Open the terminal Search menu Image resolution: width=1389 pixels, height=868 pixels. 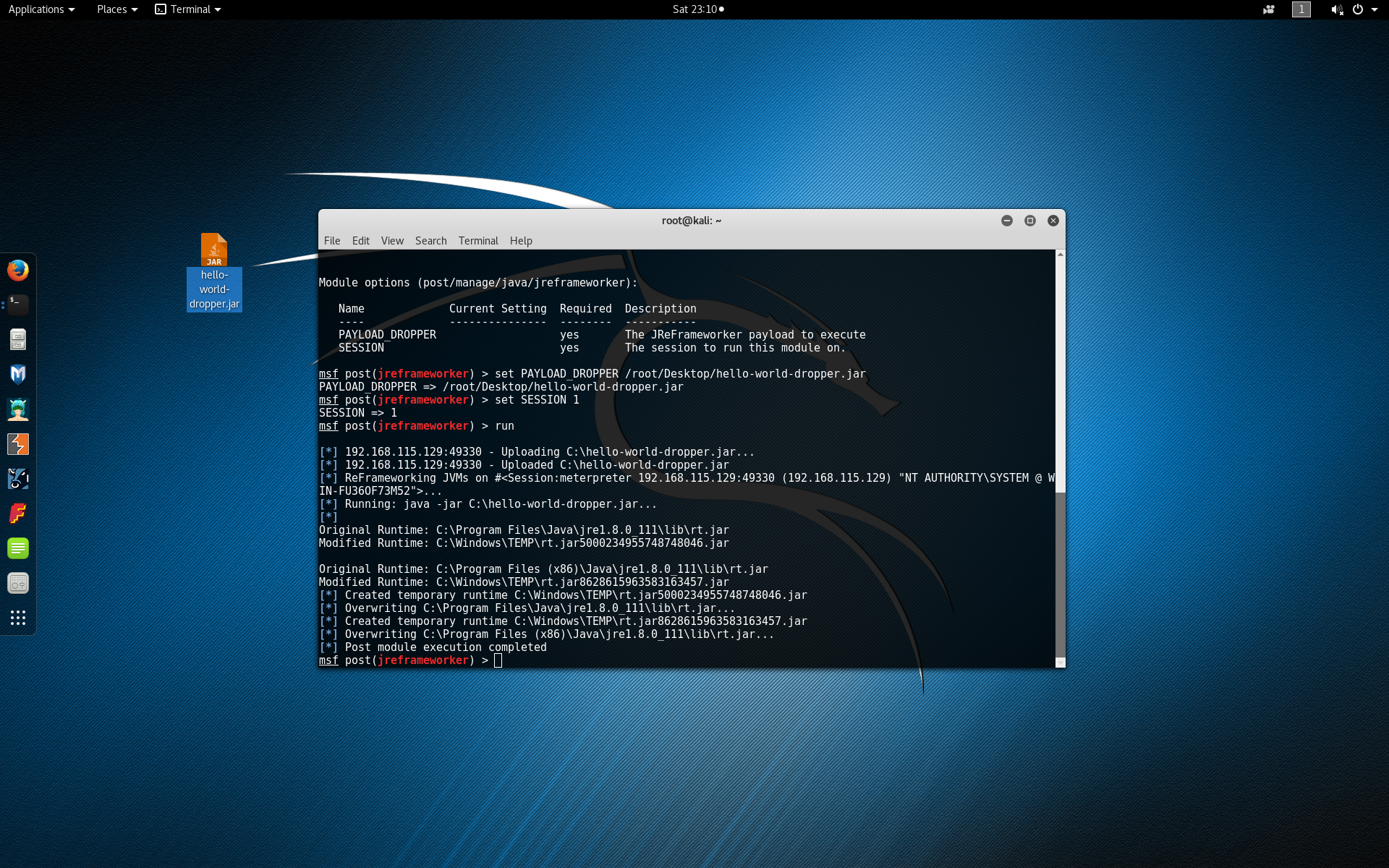(x=431, y=241)
